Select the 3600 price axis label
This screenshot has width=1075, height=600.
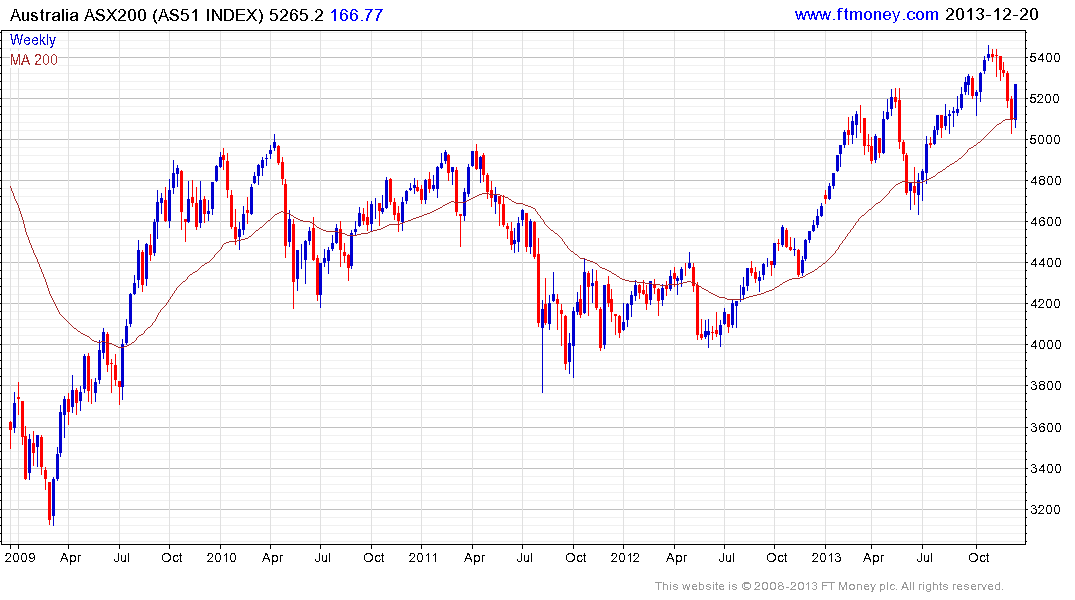click(1045, 427)
